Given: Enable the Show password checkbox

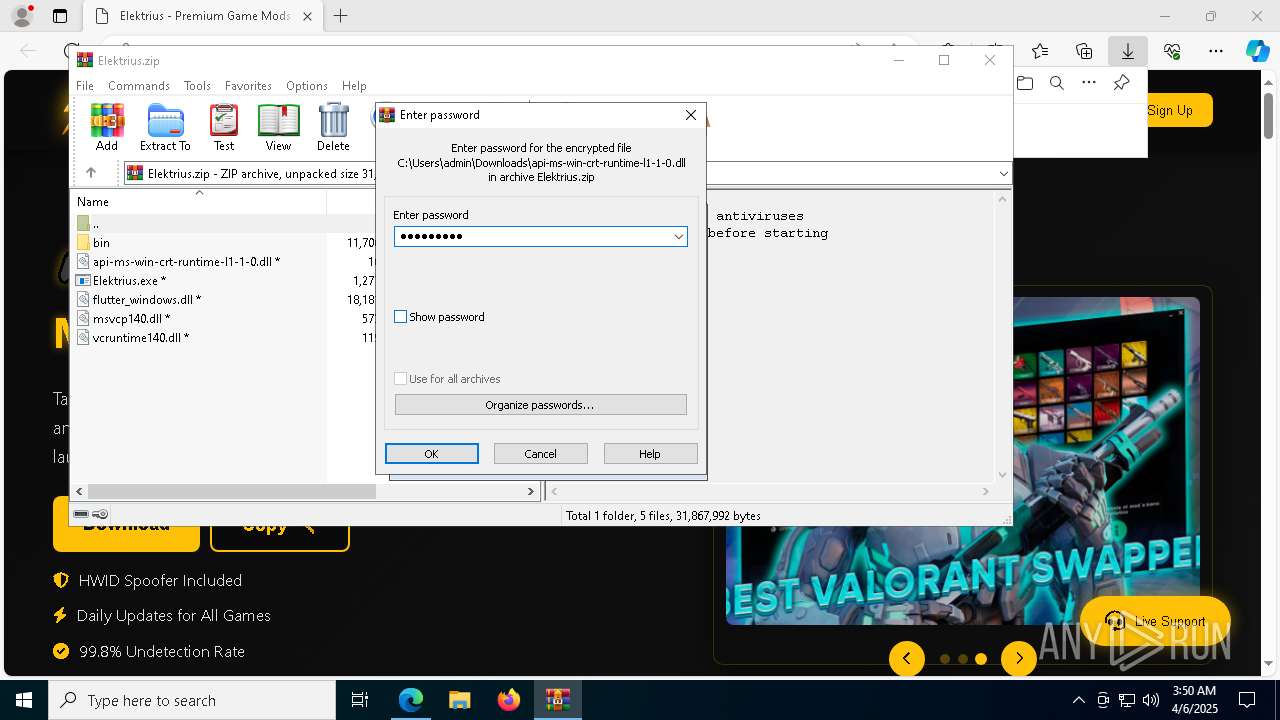Looking at the screenshot, I should (401, 317).
